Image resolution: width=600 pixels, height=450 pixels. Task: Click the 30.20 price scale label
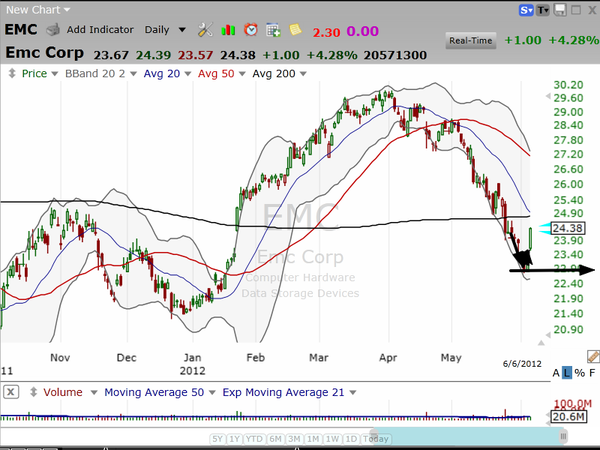point(569,85)
